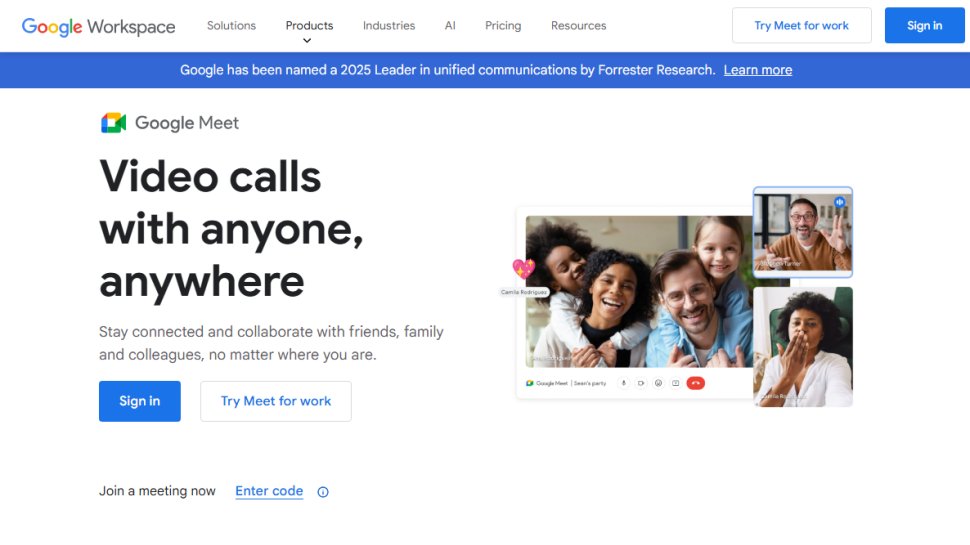This screenshot has width=970, height=545.
Task: Click the family video call thumbnail
Action: [x=639, y=291]
